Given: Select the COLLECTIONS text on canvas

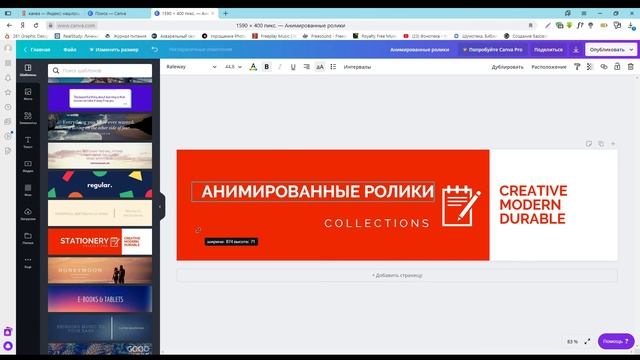Looking at the screenshot, I should coord(377,223).
